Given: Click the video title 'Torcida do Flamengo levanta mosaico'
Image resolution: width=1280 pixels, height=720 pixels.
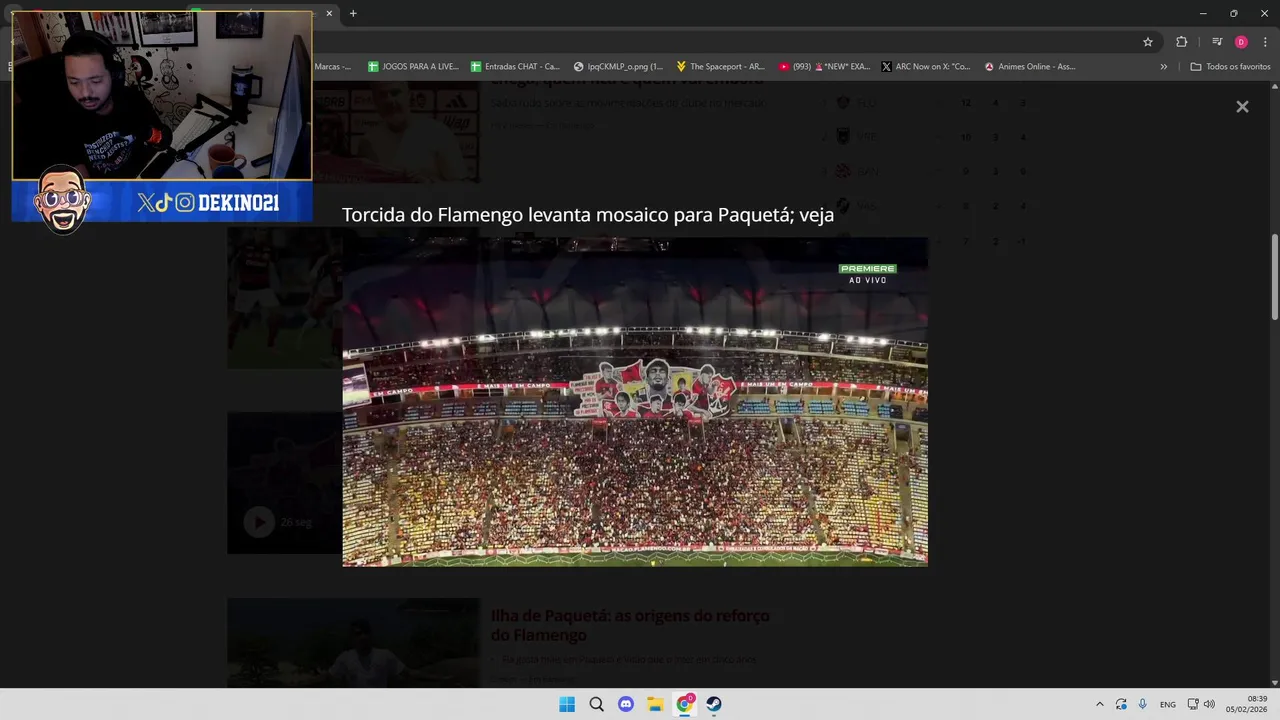Looking at the screenshot, I should (x=588, y=215).
